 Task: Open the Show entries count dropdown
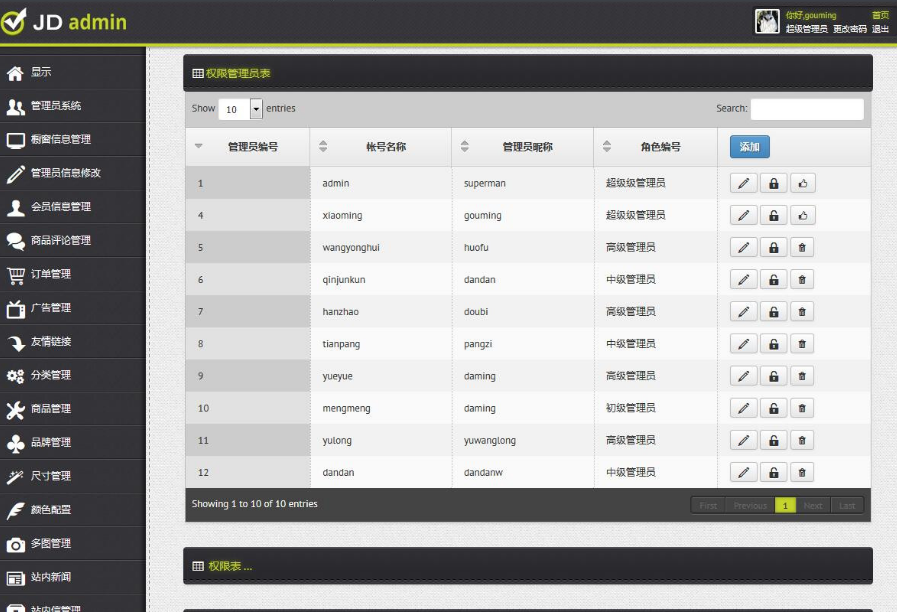[240, 109]
